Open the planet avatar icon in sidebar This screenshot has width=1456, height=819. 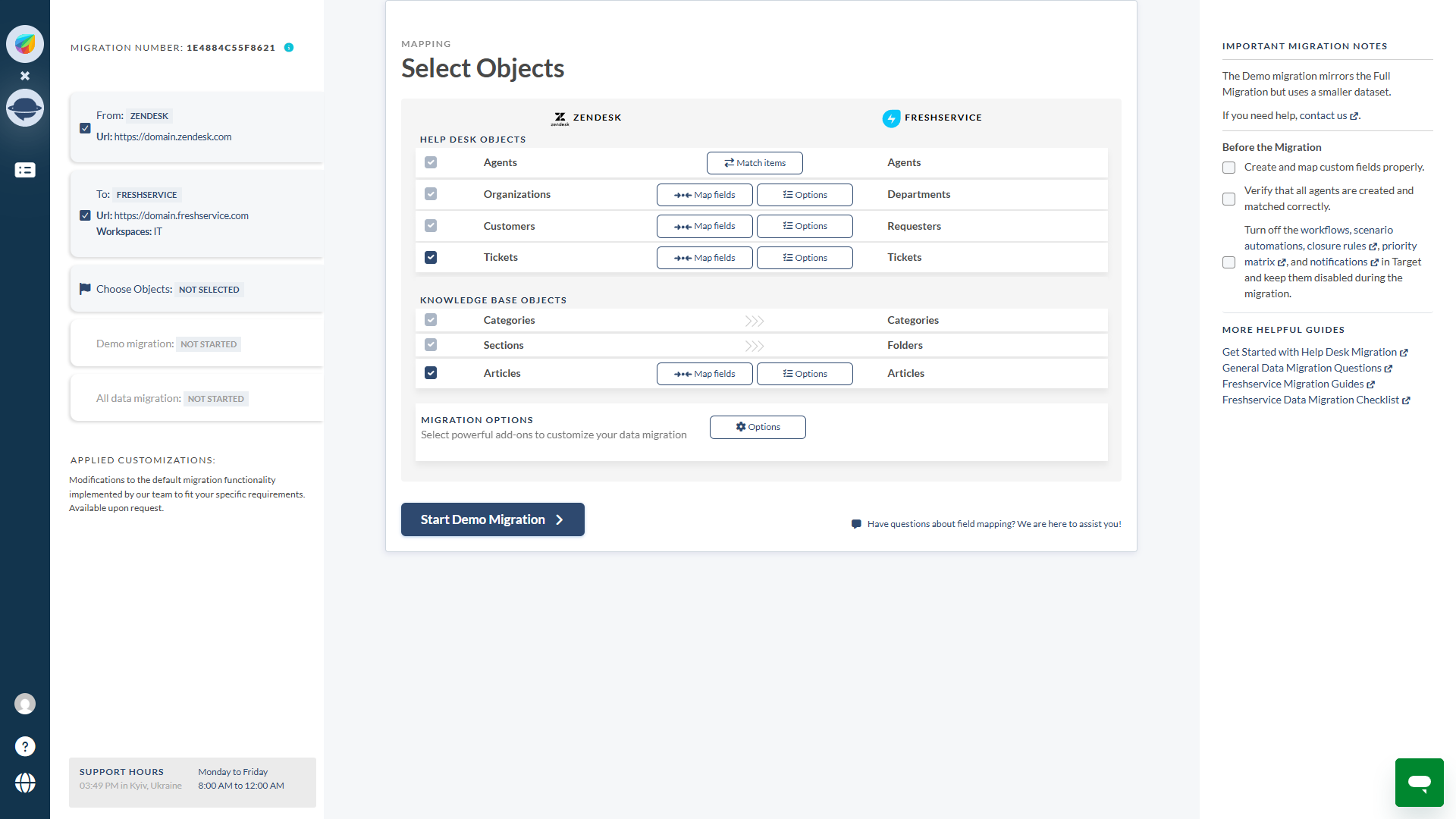[x=25, y=108]
